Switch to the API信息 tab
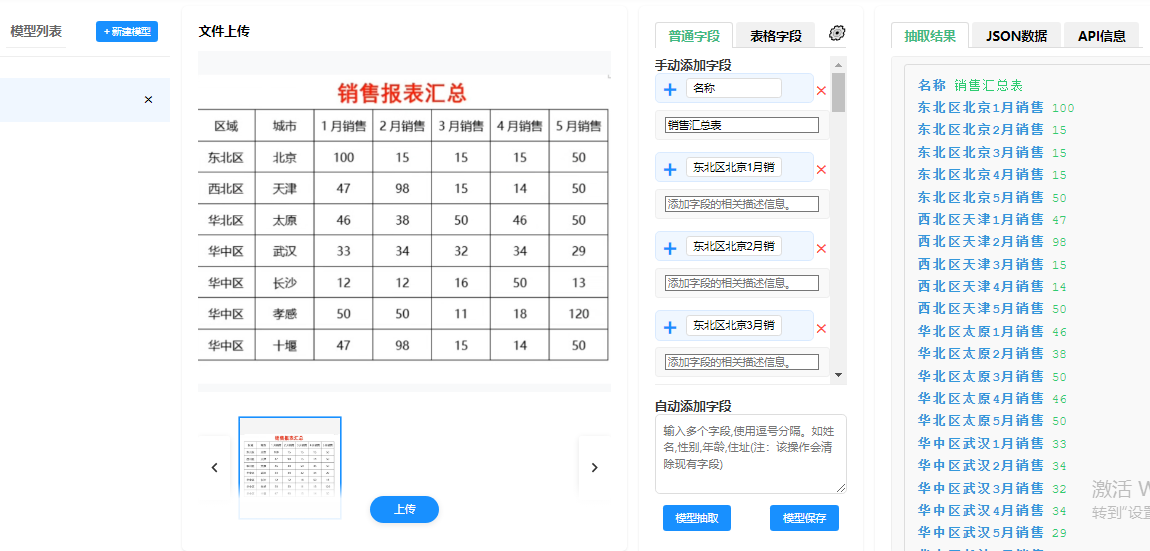Screen dimensions: 1150x551 tap(1101, 36)
